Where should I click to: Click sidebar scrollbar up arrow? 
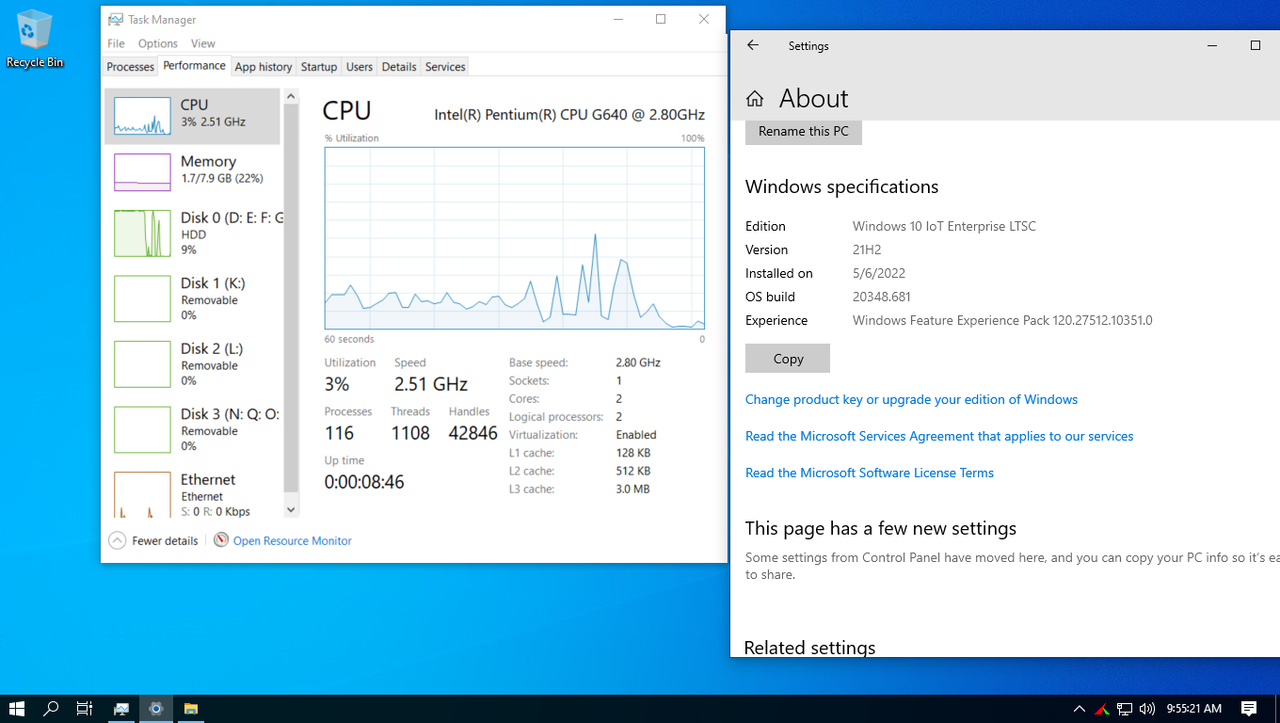291,96
